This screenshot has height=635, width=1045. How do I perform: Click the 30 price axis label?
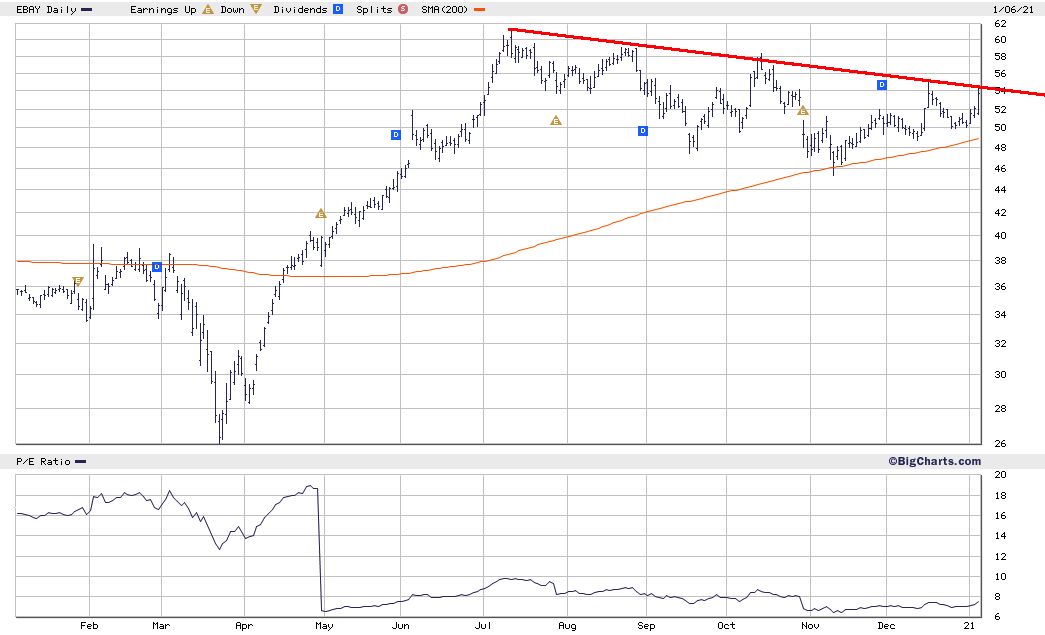point(1000,374)
